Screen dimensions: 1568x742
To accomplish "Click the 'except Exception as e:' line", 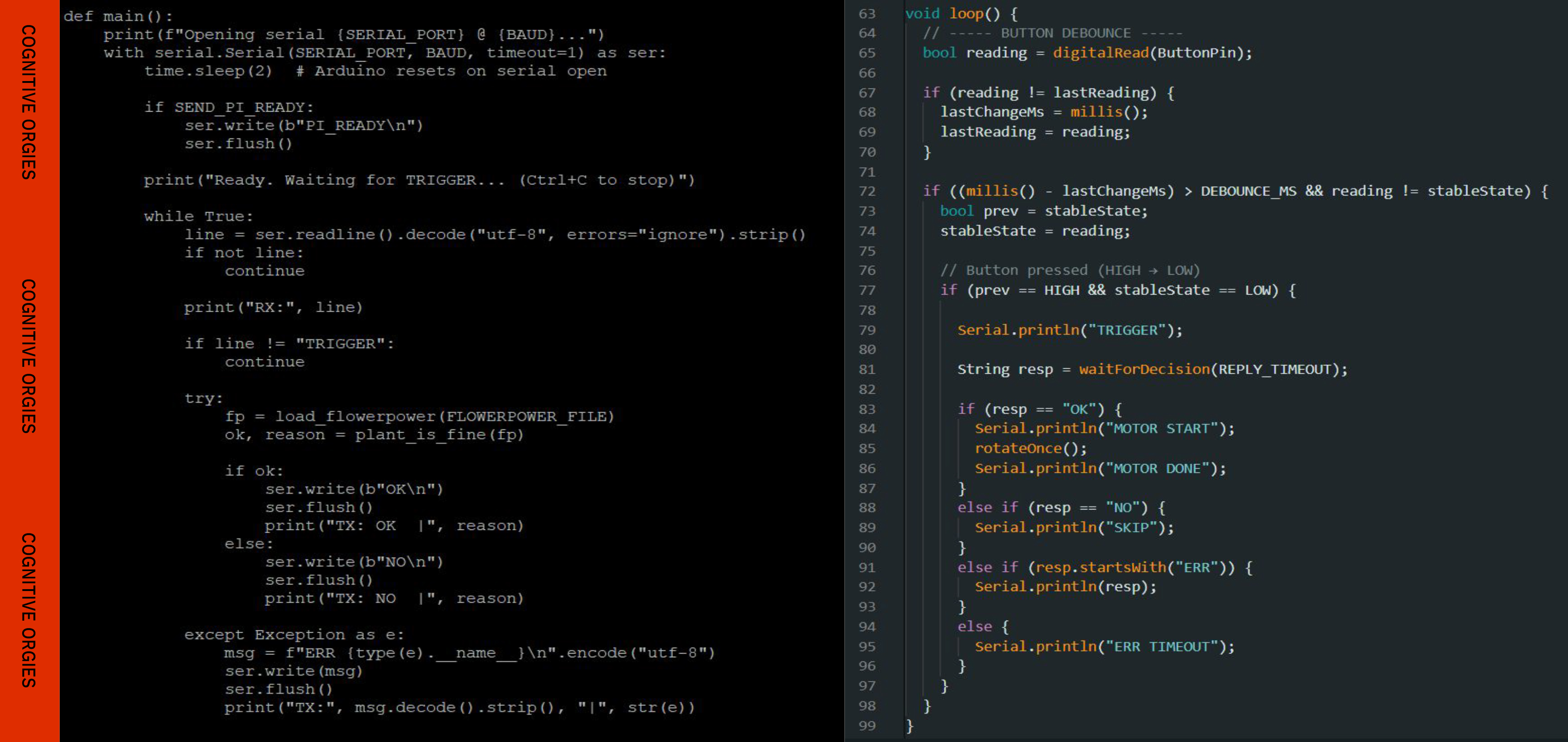I will (x=294, y=635).
